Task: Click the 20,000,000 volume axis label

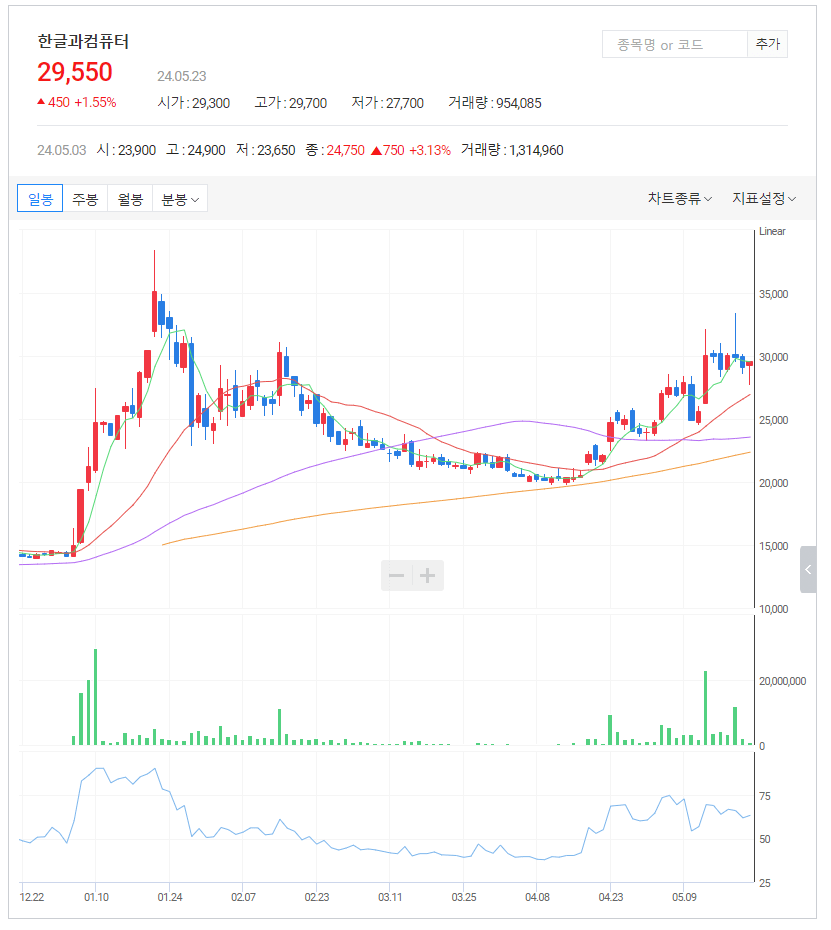Action: [x=782, y=681]
